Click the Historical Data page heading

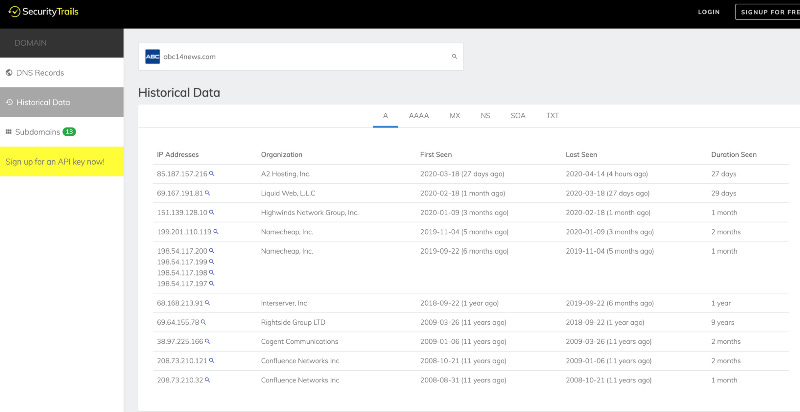pos(179,93)
